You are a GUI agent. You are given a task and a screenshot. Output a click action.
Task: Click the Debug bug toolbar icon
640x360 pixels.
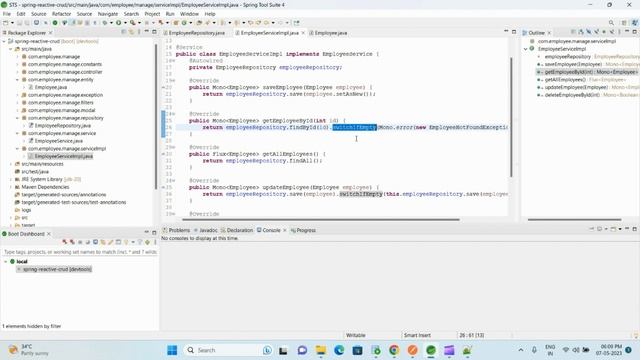[105, 23]
